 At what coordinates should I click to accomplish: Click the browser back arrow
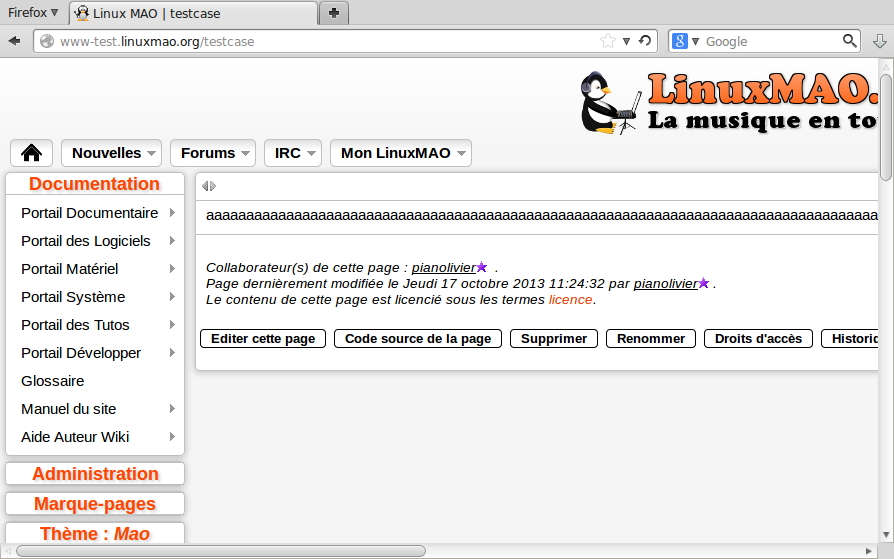coord(15,41)
